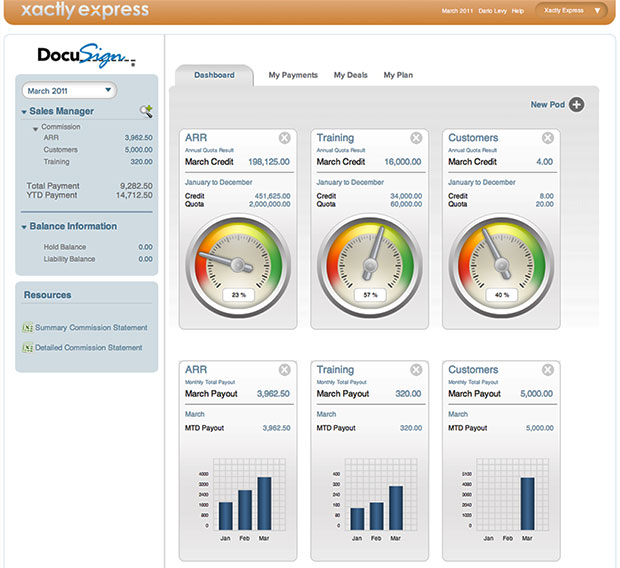Image resolution: width=620 pixels, height=568 pixels.
Task: Click the Mar bar in ARR chart
Action: pyautogui.click(x=264, y=504)
